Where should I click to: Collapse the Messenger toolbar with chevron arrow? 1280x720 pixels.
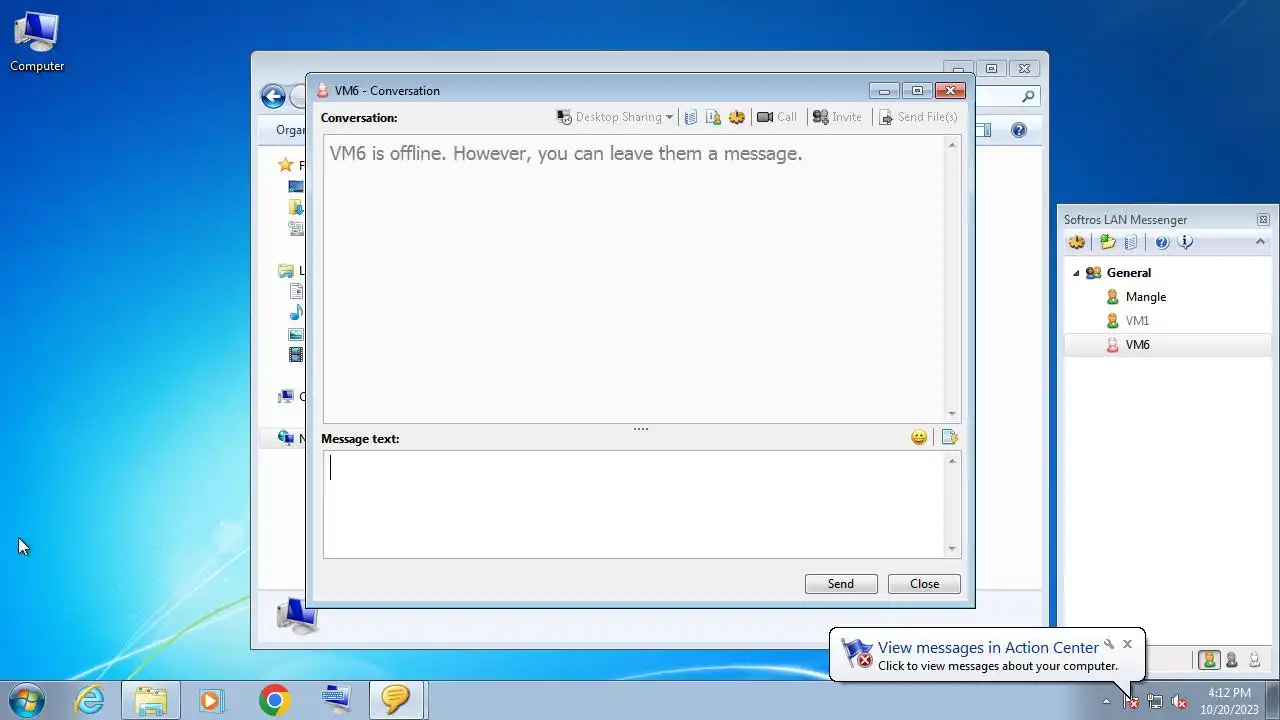(x=1260, y=241)
